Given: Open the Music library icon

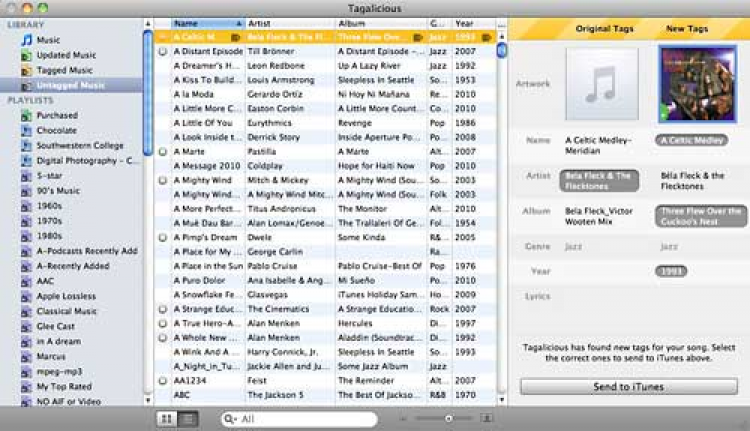Looking at the screenshot, I should 27,40.
